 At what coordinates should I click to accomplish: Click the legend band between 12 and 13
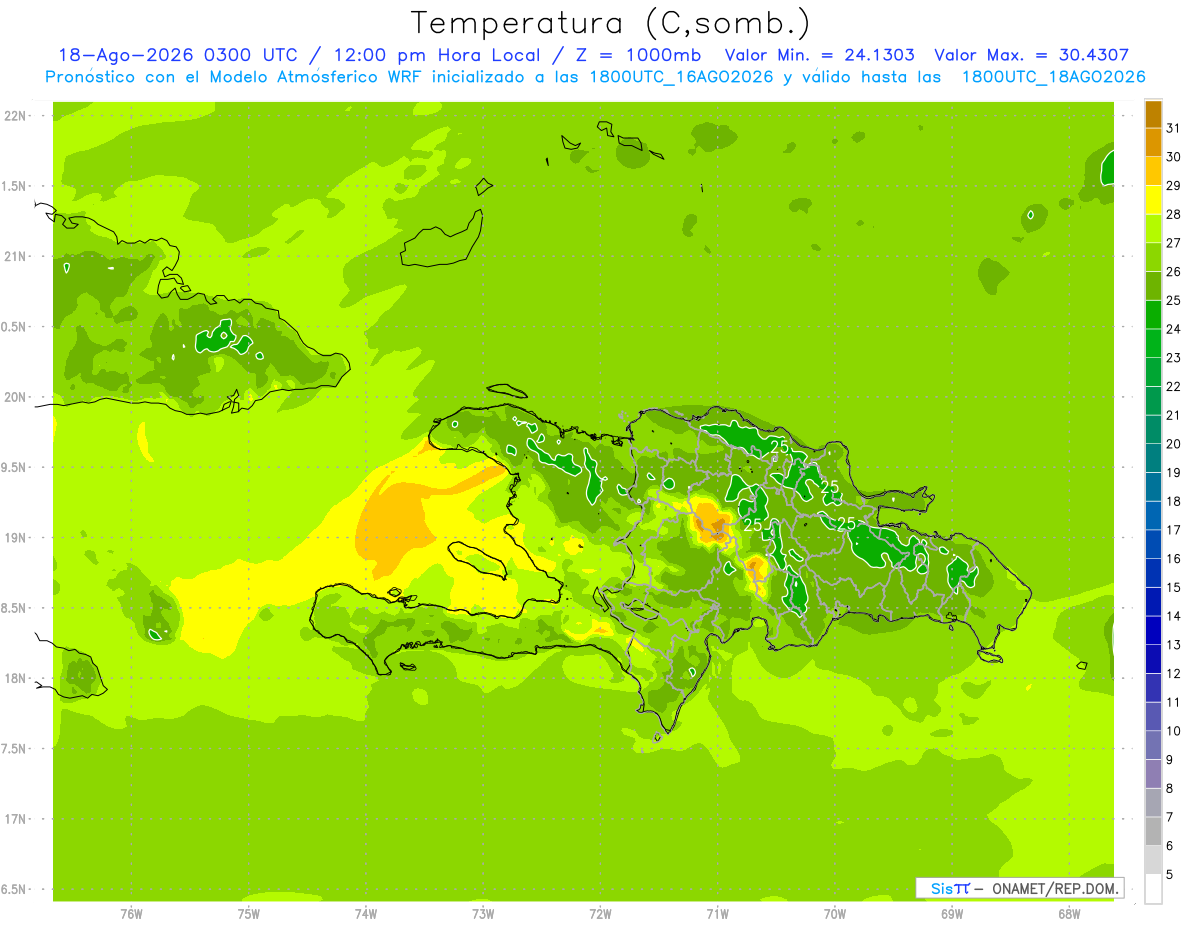(x=1153, y=659)
